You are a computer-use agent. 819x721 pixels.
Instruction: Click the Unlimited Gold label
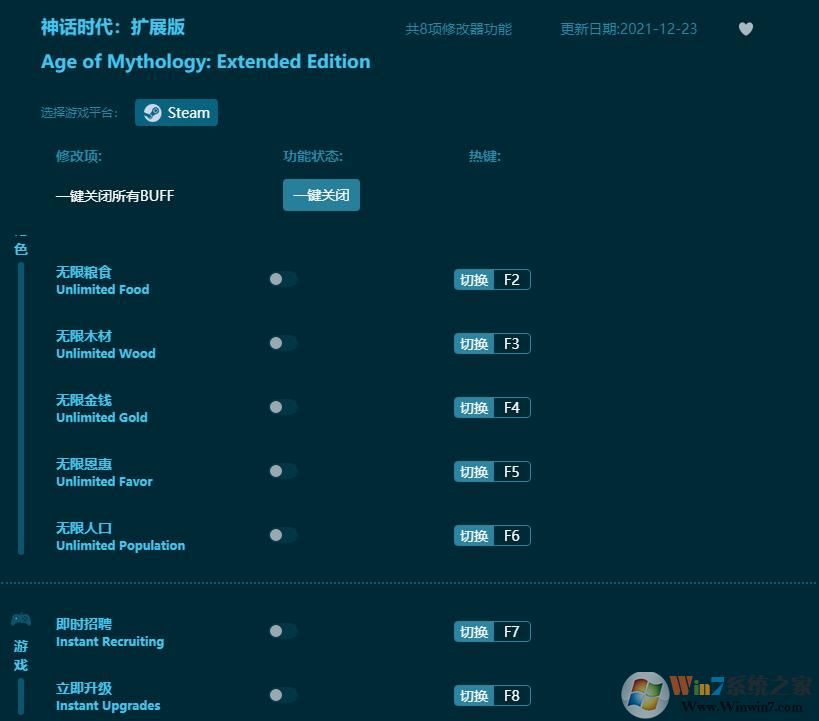[x=102, y=417]
